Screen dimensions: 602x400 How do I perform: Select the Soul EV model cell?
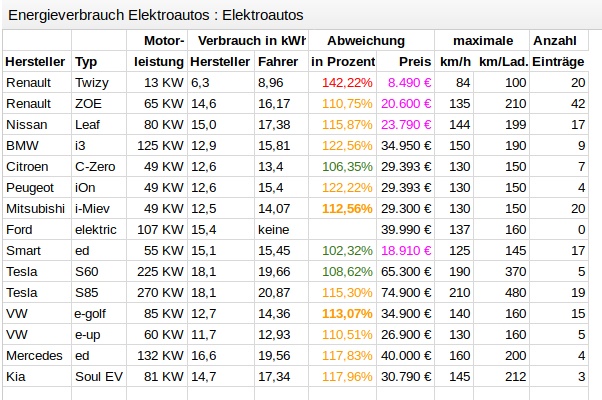(x=97, y=376)
